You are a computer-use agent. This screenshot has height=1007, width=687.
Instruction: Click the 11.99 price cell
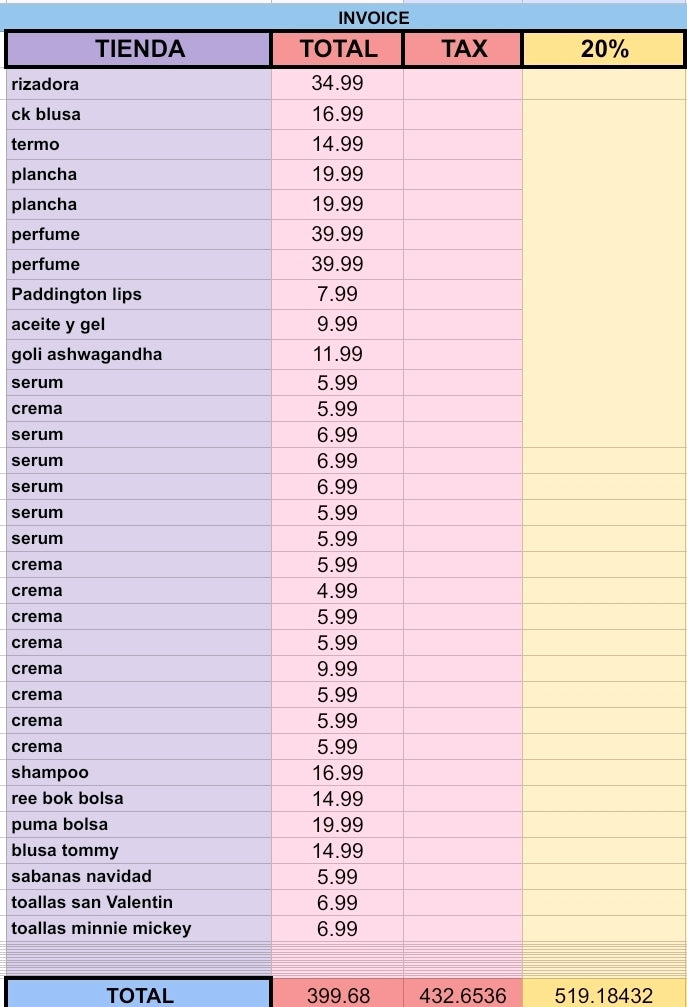(337, 355)
